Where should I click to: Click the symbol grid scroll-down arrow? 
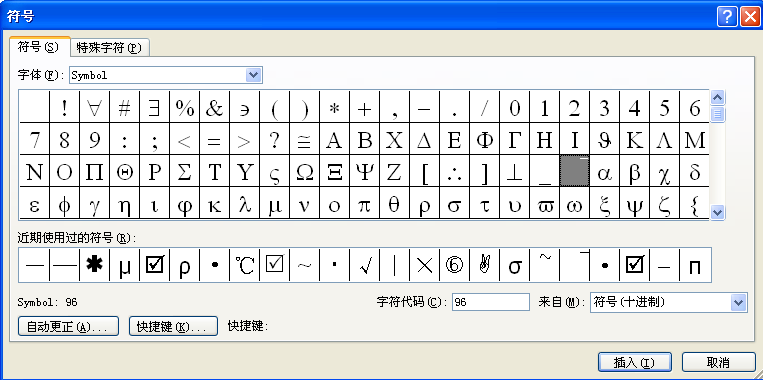[718, 212]
